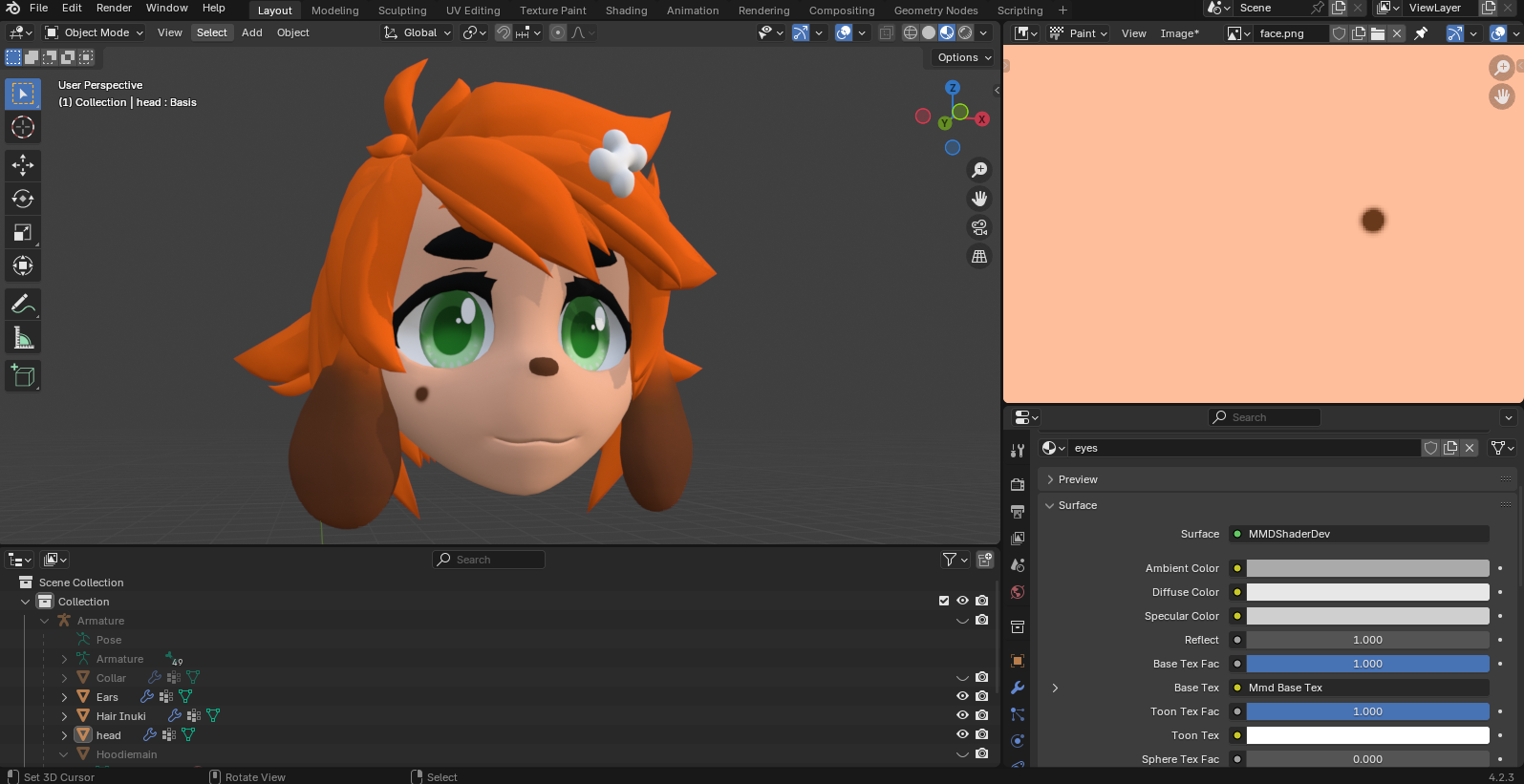Disable rendering for the head object
This screenshot has width=1524, height=784.
pyautogui.click(x=981, y=734)
